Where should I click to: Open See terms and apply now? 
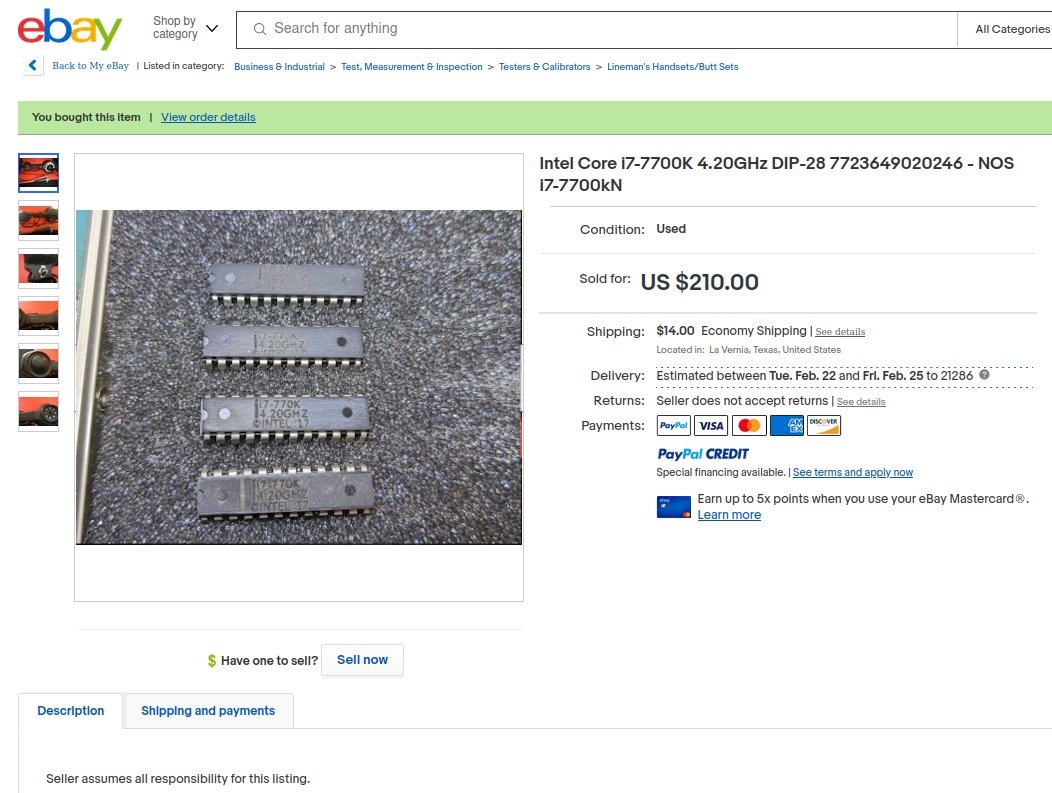pos(852,472)
